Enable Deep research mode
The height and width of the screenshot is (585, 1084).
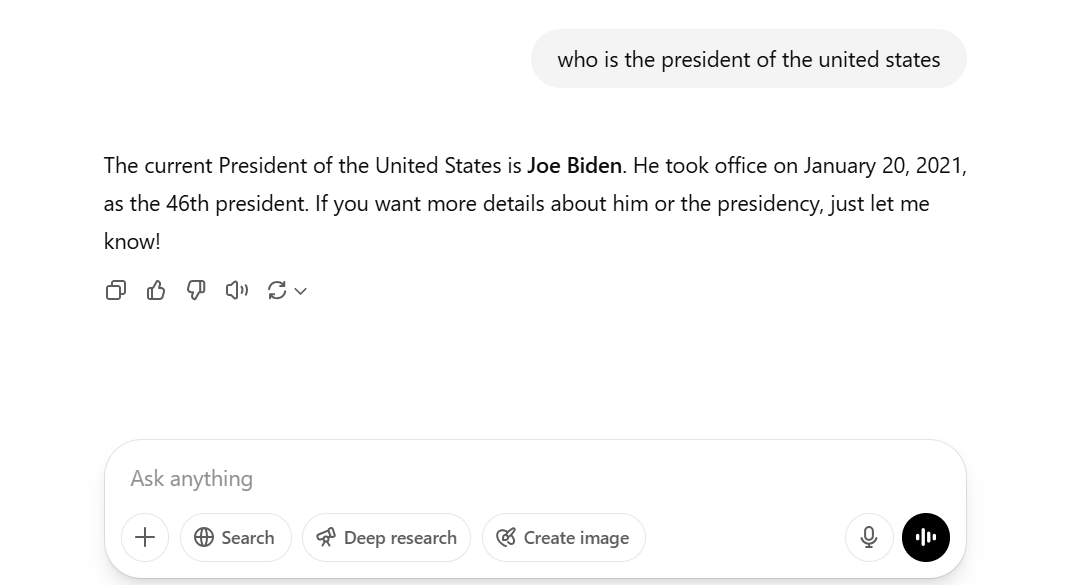pos(386,538)
